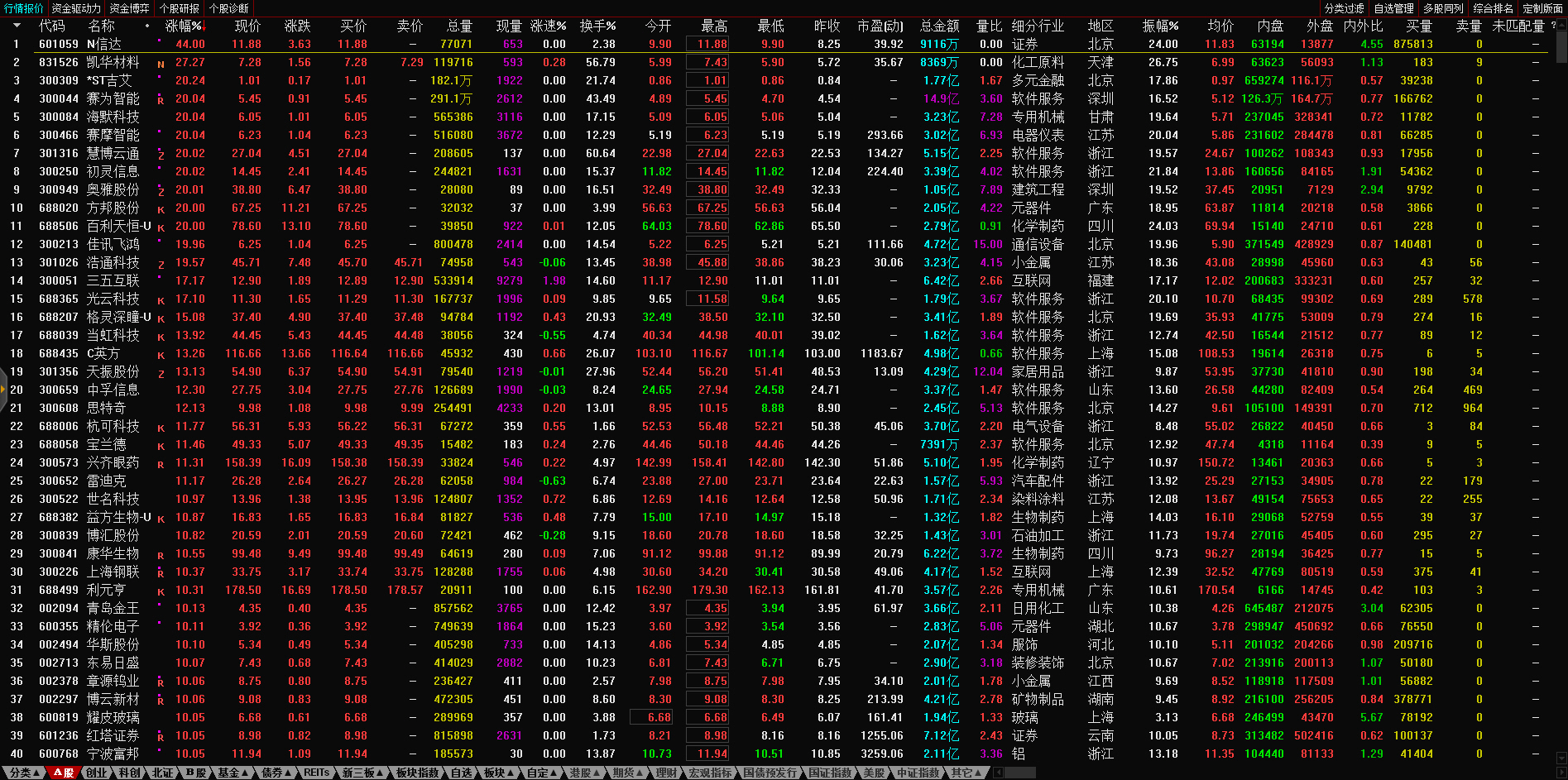The image size is (1568, 780).
Task: Open 自选管理 in the top right
Action: click(x=1393, y=8)
